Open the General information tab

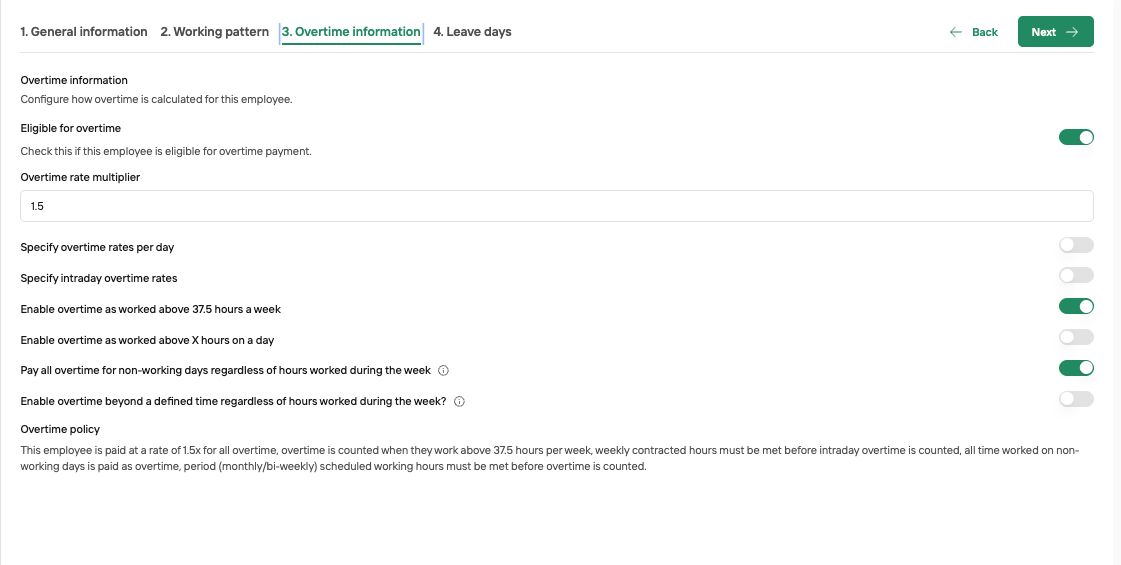pyautogui.click(x=84, y=32)
